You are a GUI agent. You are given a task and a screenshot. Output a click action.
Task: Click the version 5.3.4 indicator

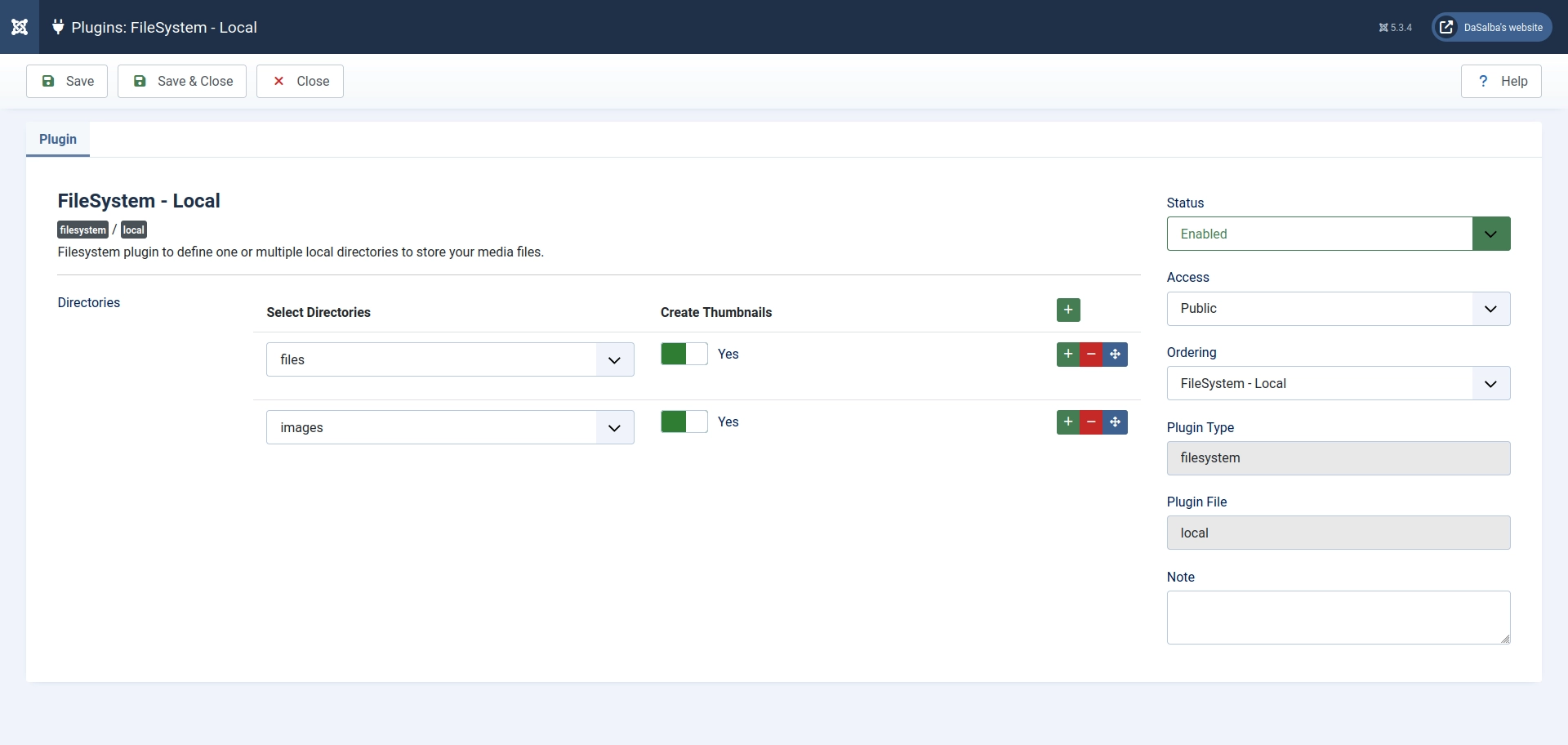(x=1394, y=27)
